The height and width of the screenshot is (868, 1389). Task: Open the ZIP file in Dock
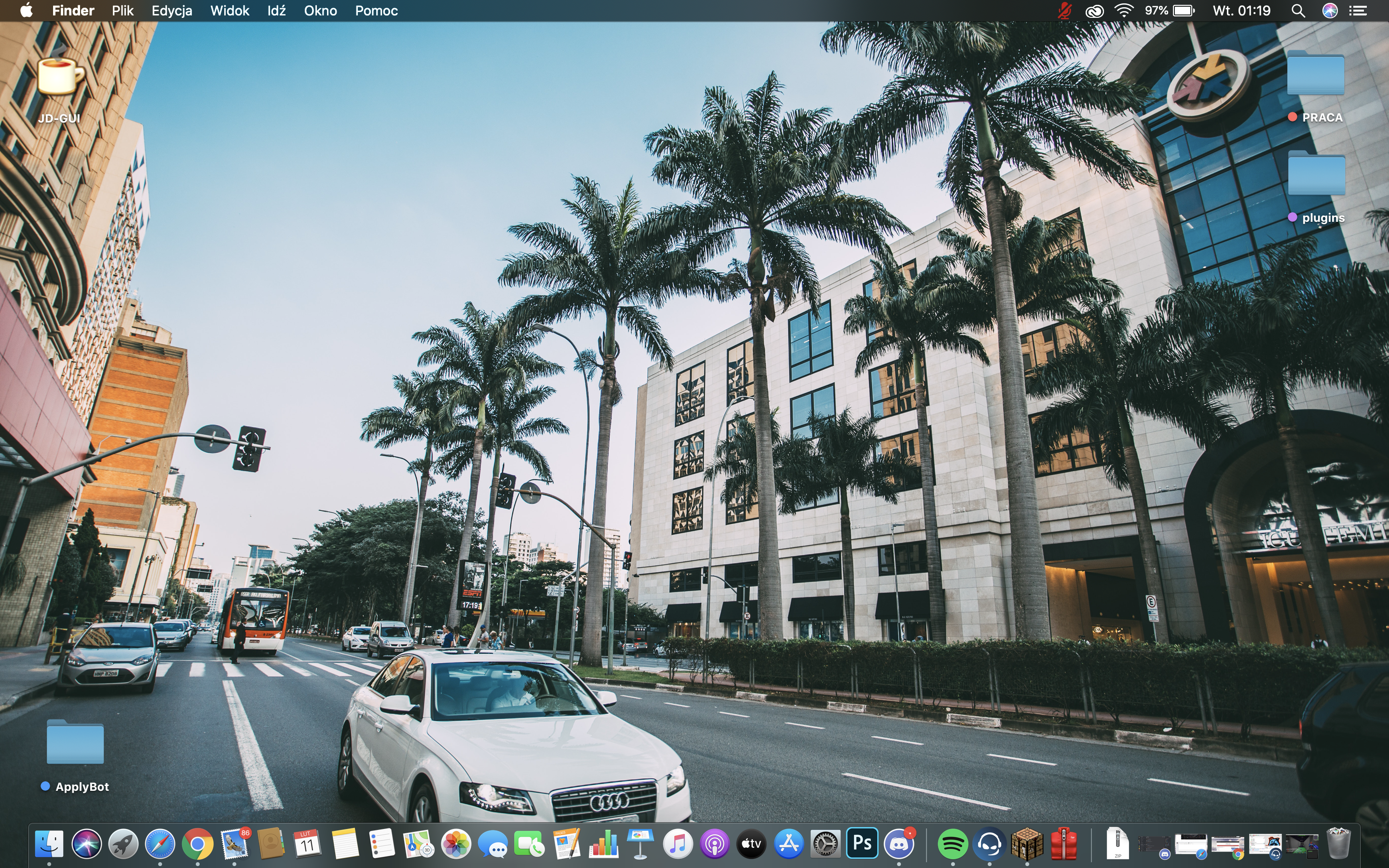point(1117,843)
